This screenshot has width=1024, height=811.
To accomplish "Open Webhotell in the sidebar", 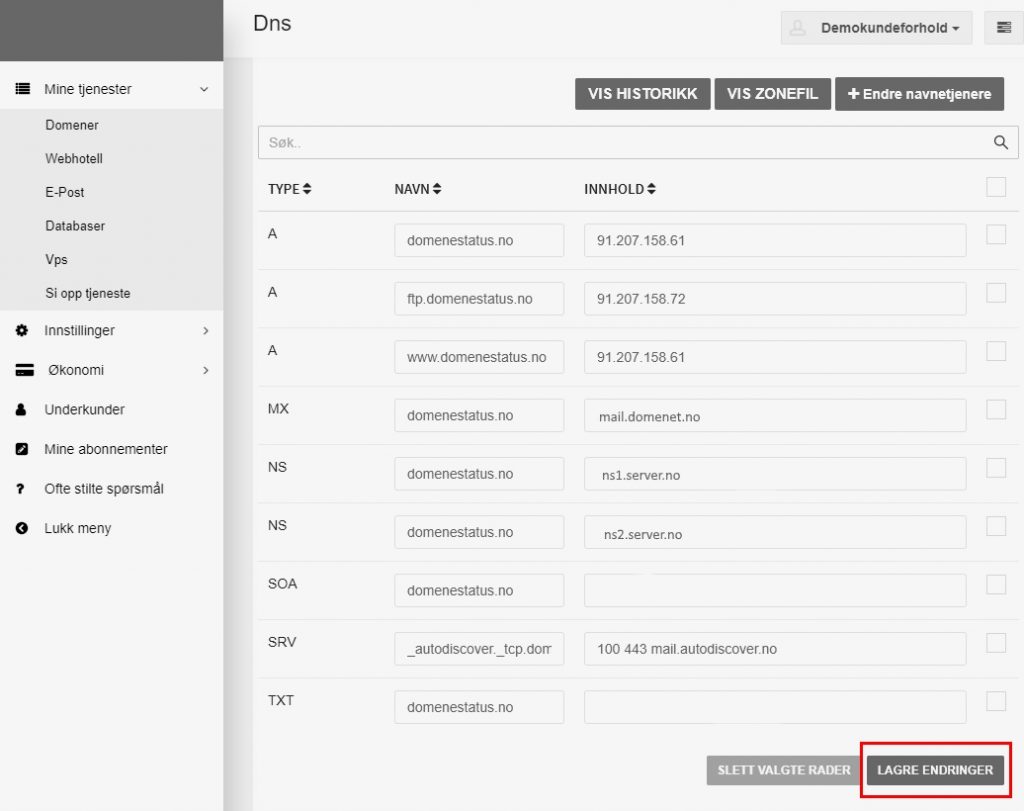I will 74,159.
